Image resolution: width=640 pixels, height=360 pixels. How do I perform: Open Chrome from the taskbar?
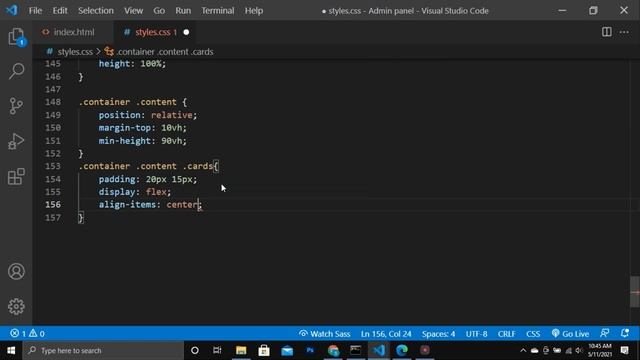(x=333, y=350)
